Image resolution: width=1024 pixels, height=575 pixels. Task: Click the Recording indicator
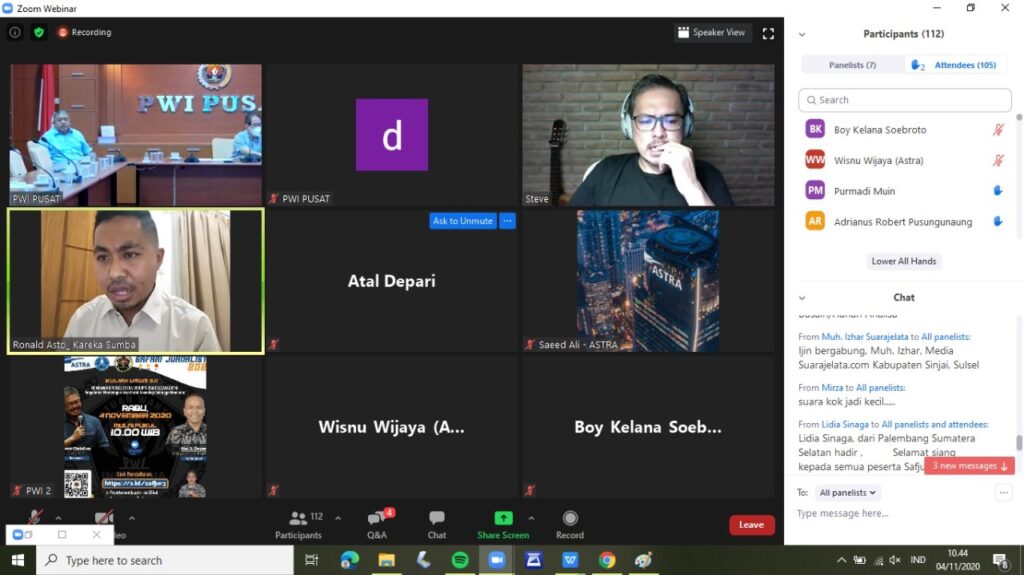click(84, 32)
